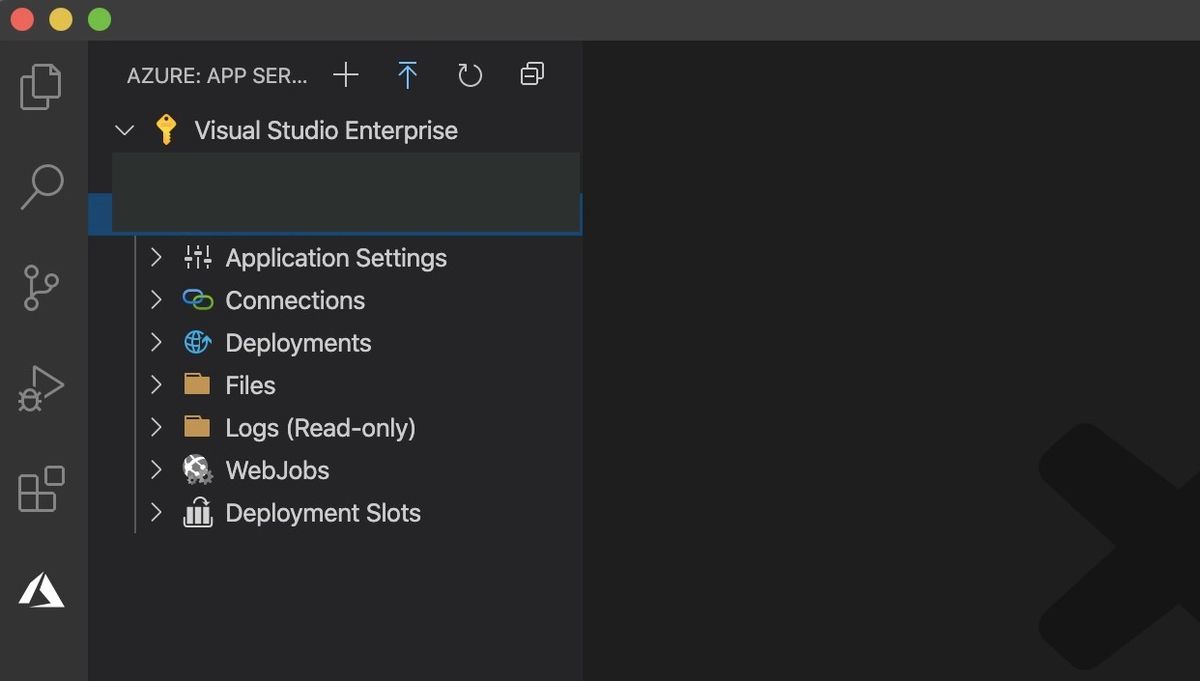Click the red close window button

click(22, 19)
